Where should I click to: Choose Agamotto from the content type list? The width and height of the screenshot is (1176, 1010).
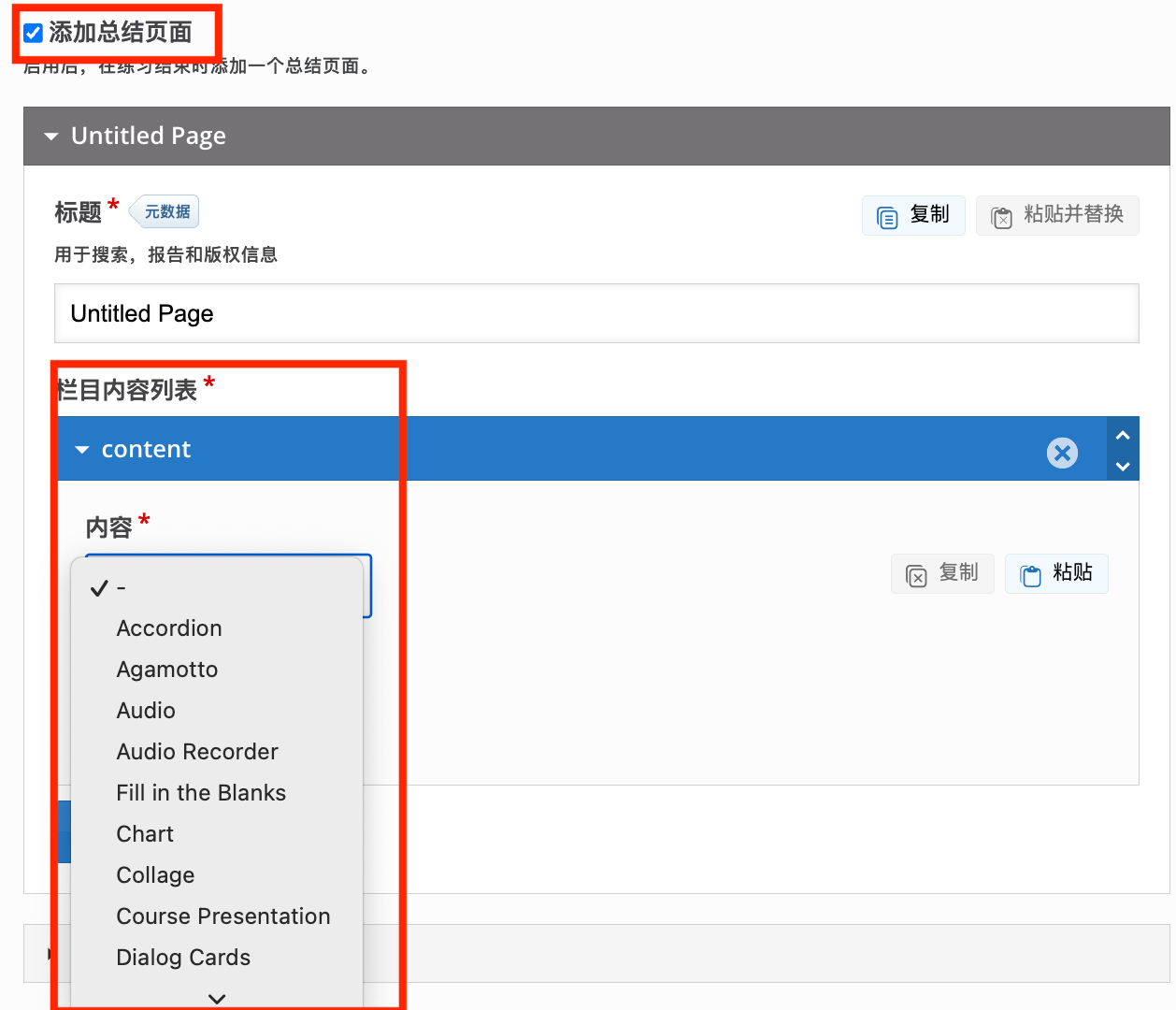coord(167,670)
